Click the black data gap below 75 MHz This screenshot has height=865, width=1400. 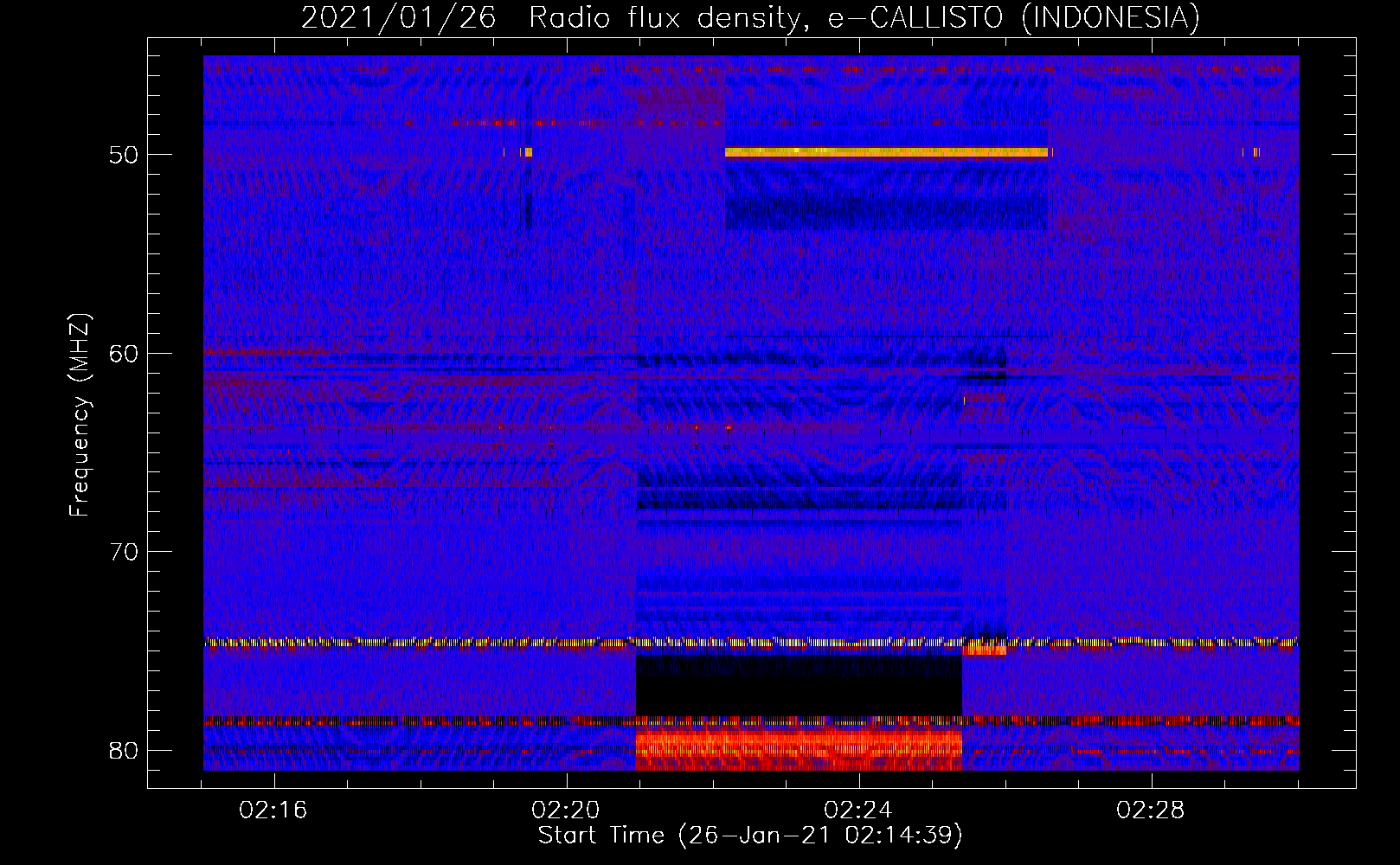pos(799,685)
